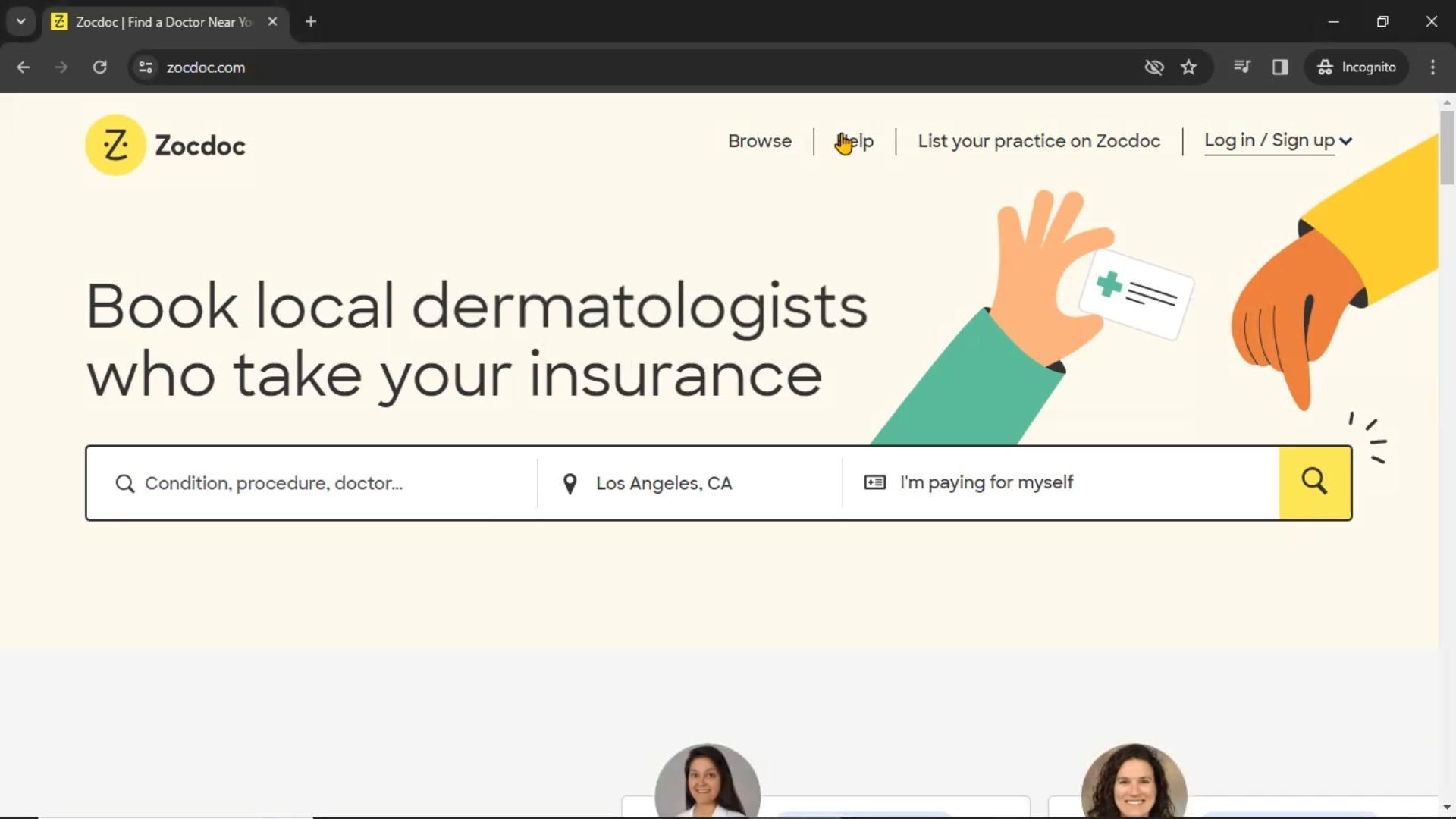Open the Browse menu
The width and height of the screenshot is (1456, 819).
click(759, 142)
